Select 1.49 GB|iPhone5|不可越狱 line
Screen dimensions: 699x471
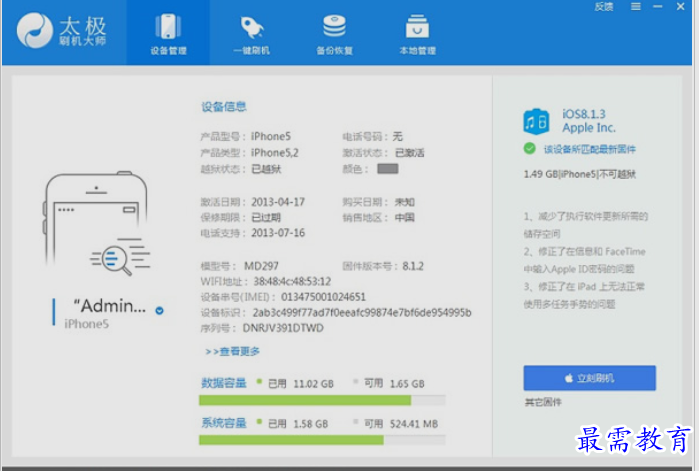(x=580, y=174)
